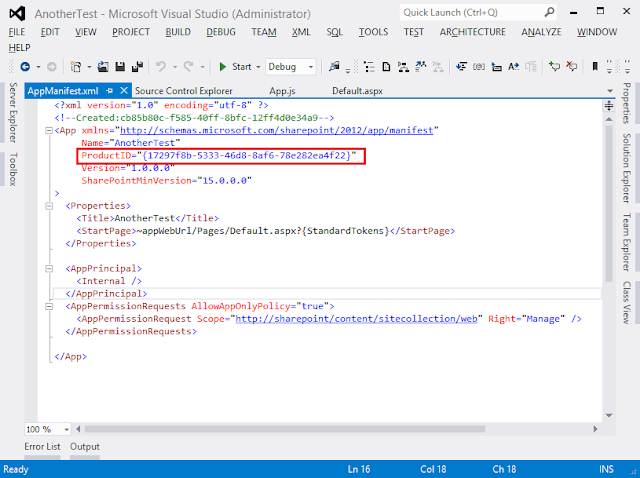Click the Open File toolbar icon

pos(103,67)
